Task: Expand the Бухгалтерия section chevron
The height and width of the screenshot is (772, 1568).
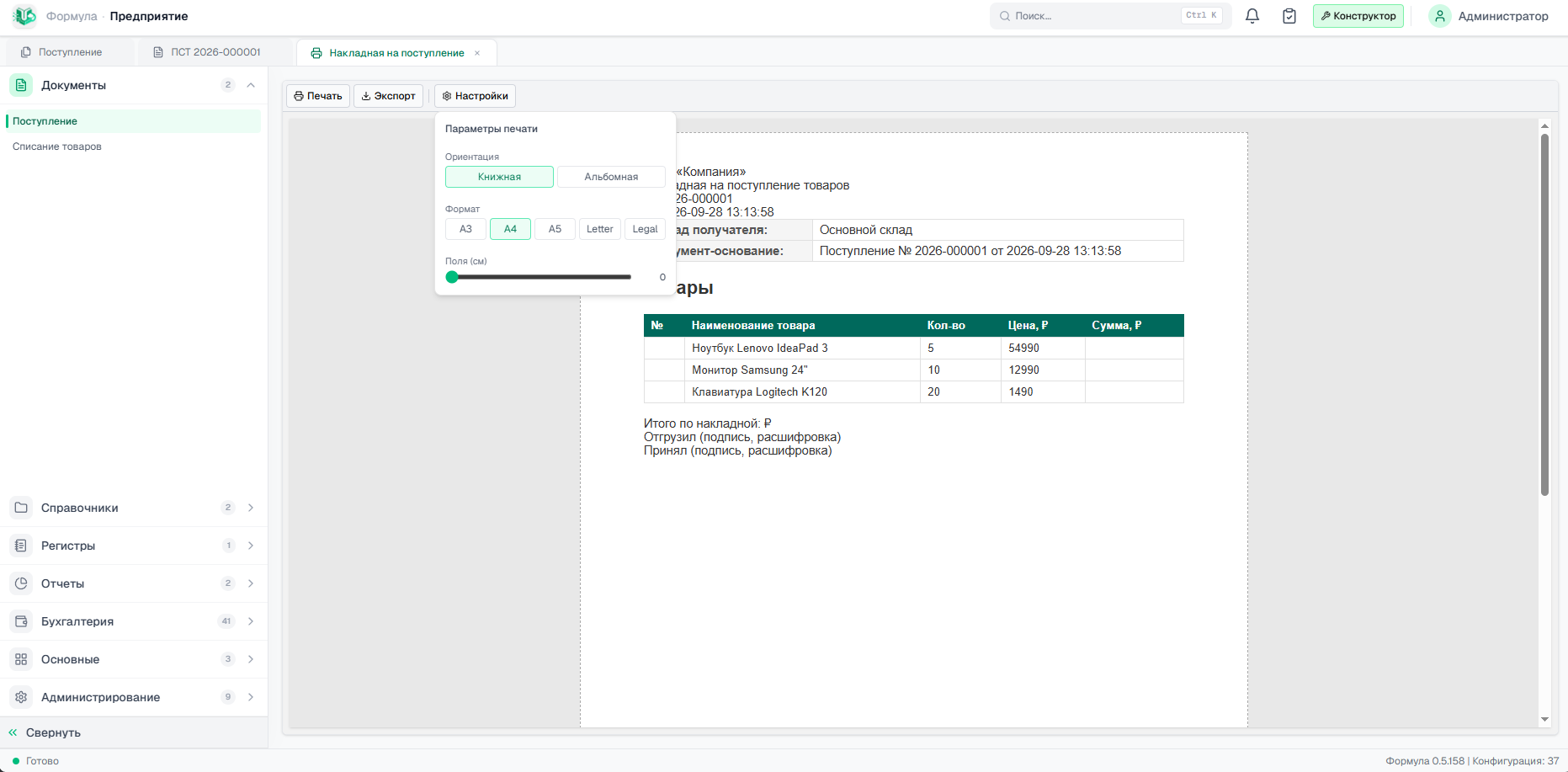Action: coord(251,621)
